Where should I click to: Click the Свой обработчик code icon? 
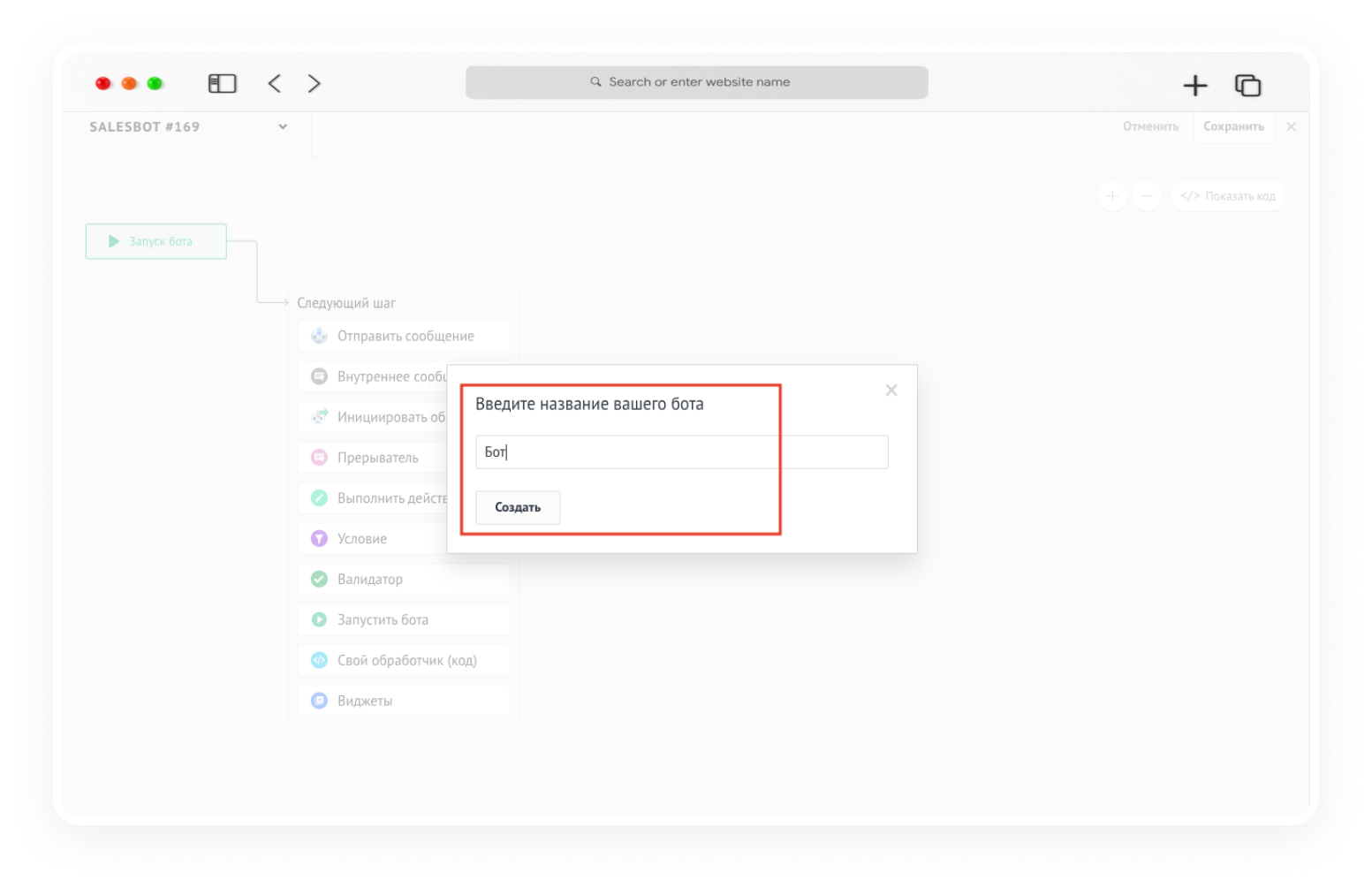coord(319,661)
